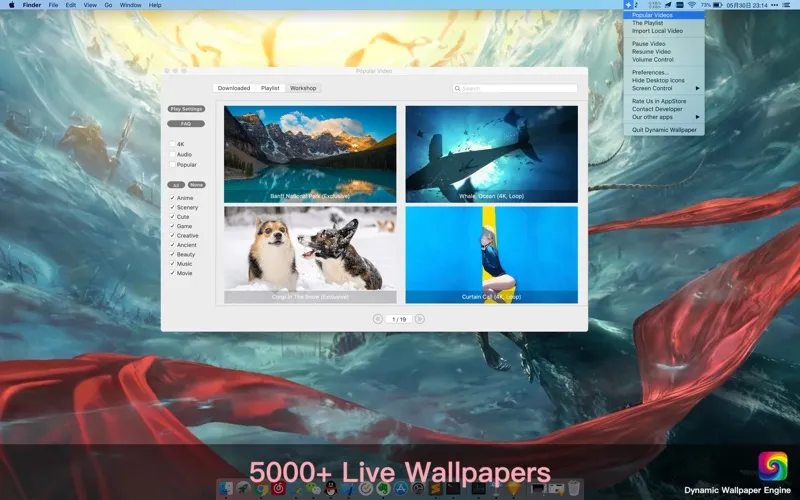800x500 pixels.
Task: Open the Apple menu
Action: point(11,5)
